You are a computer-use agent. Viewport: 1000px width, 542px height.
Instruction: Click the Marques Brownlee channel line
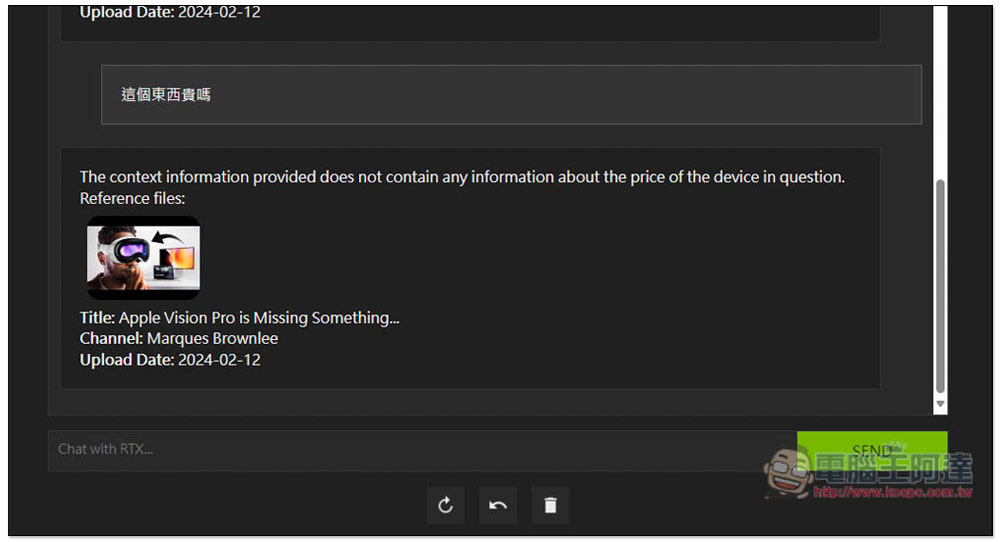click(x=179, y=339)
